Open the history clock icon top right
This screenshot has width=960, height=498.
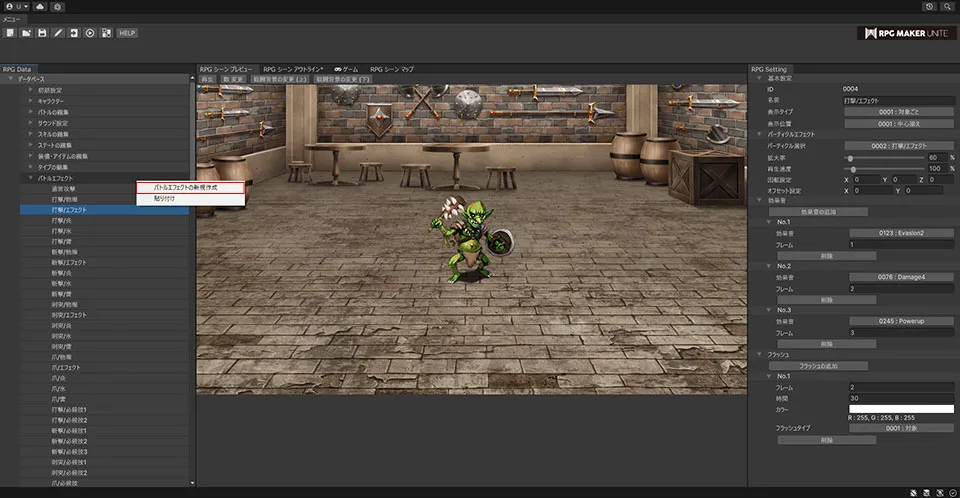click(x=929, y=6)
